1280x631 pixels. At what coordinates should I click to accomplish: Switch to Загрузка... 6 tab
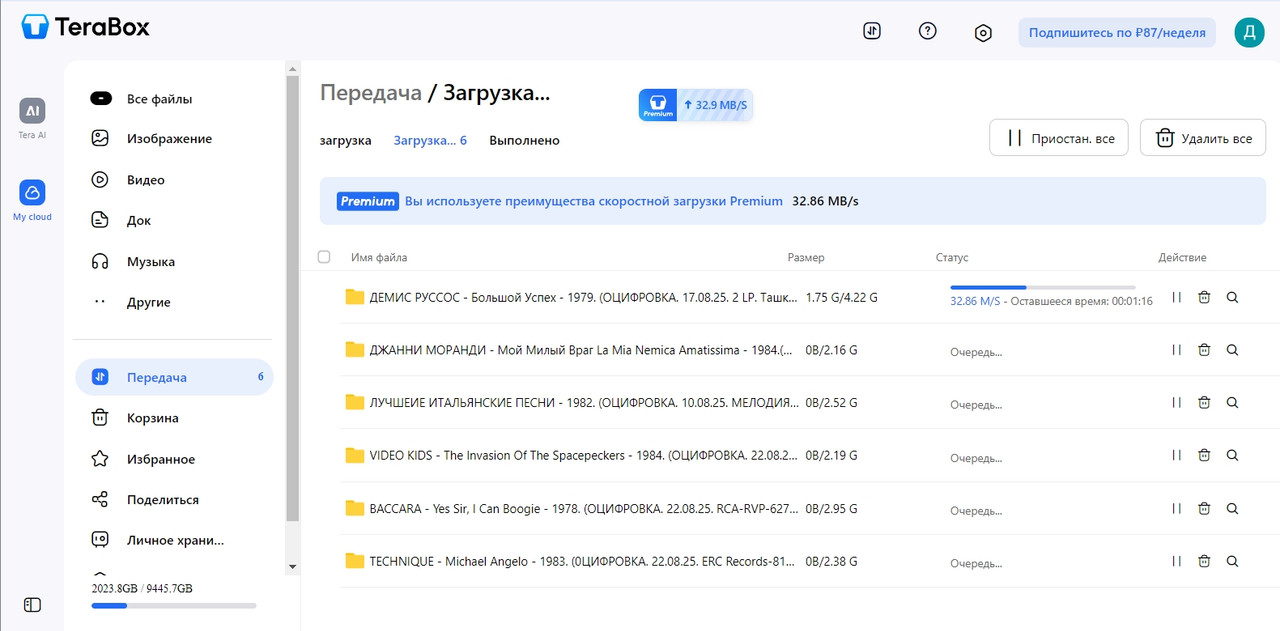click(430, 140)
